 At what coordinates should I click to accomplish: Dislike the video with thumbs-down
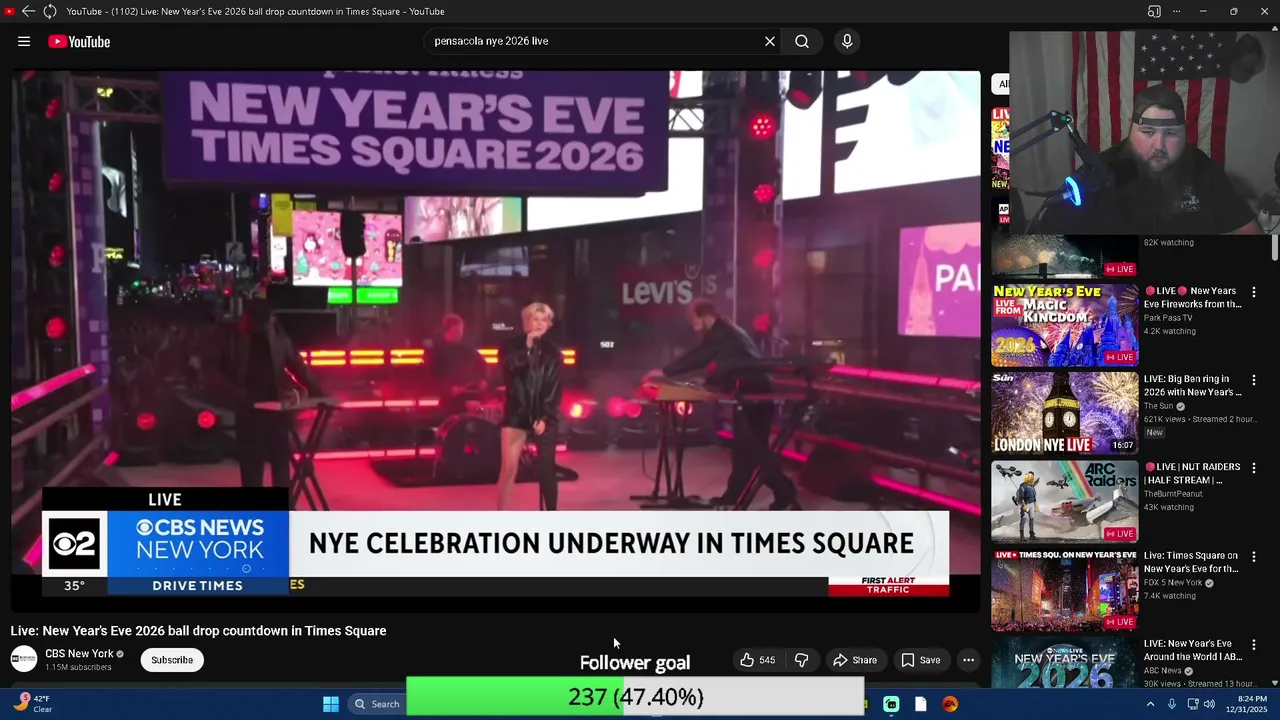click(801, 660)
